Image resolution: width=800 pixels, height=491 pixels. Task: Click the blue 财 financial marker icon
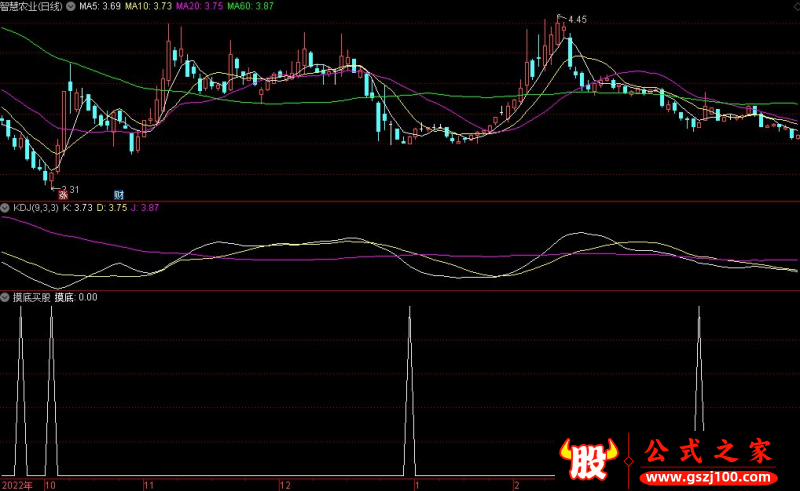pyautogui.click(x=119, y=195)
